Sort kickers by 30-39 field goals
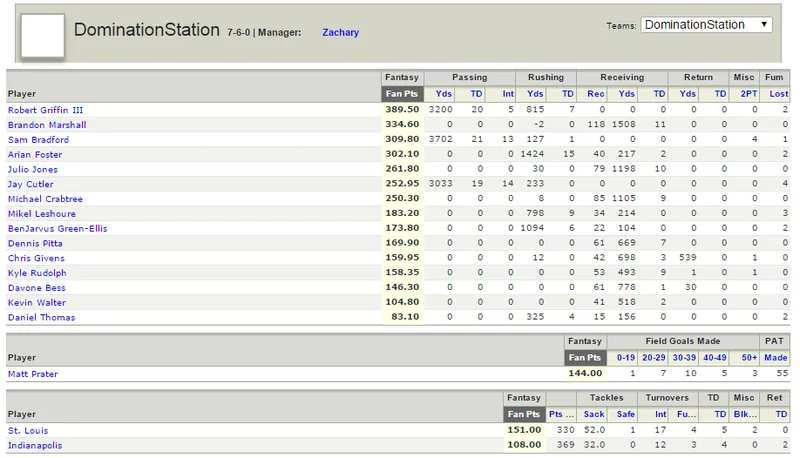 (x=684, y=358)
